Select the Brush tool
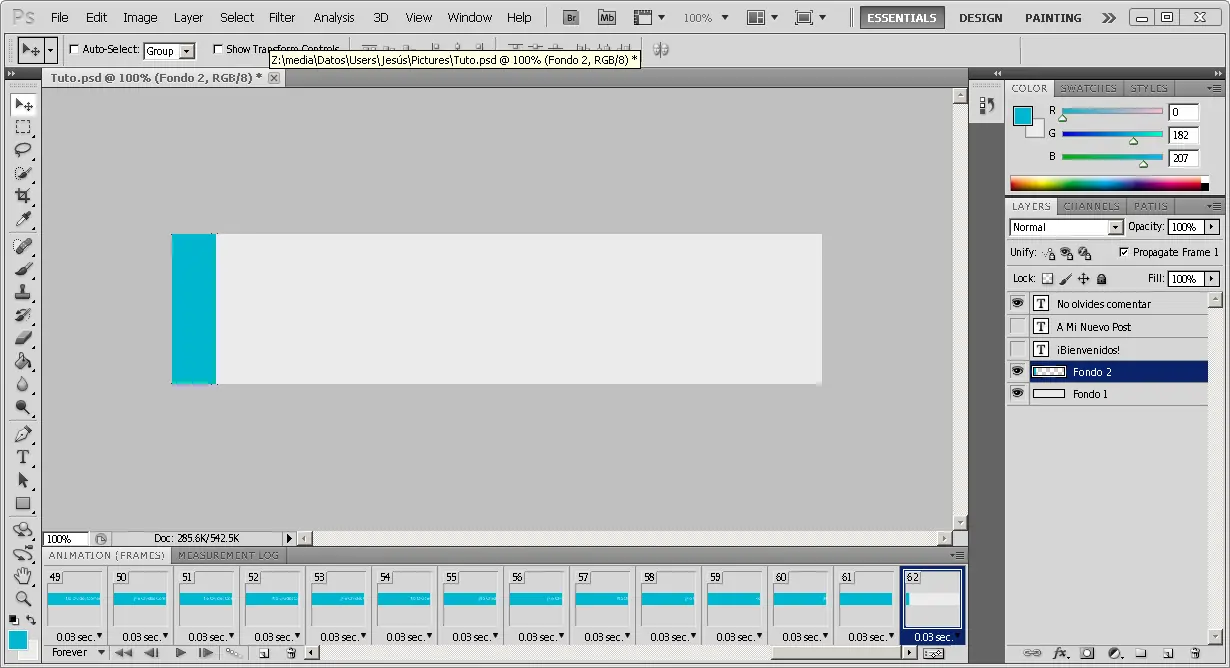This screenshot has width=1230, height=668. pyautogui.click(x=23, y=269)
